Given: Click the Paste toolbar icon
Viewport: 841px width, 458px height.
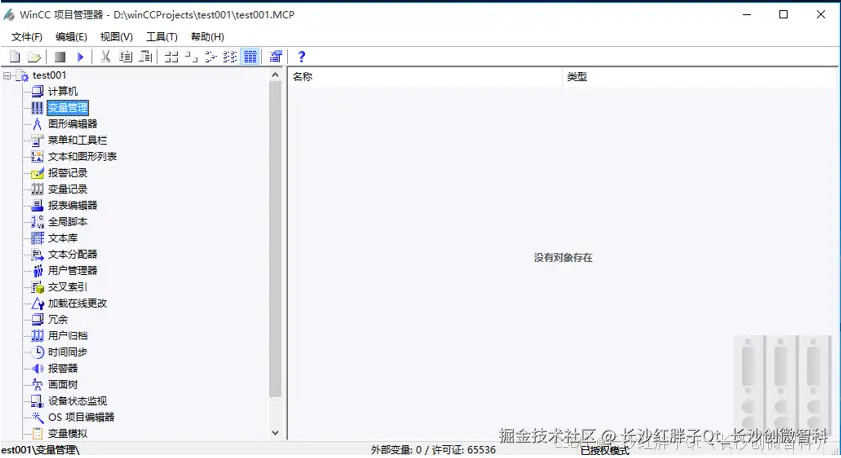Looking at the screenshot, I should click(145, 56).
